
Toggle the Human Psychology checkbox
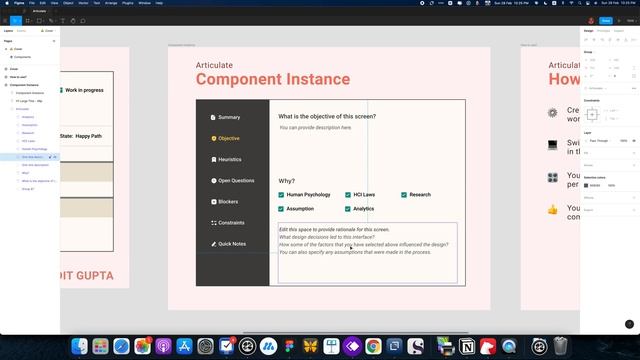[281, 195]
